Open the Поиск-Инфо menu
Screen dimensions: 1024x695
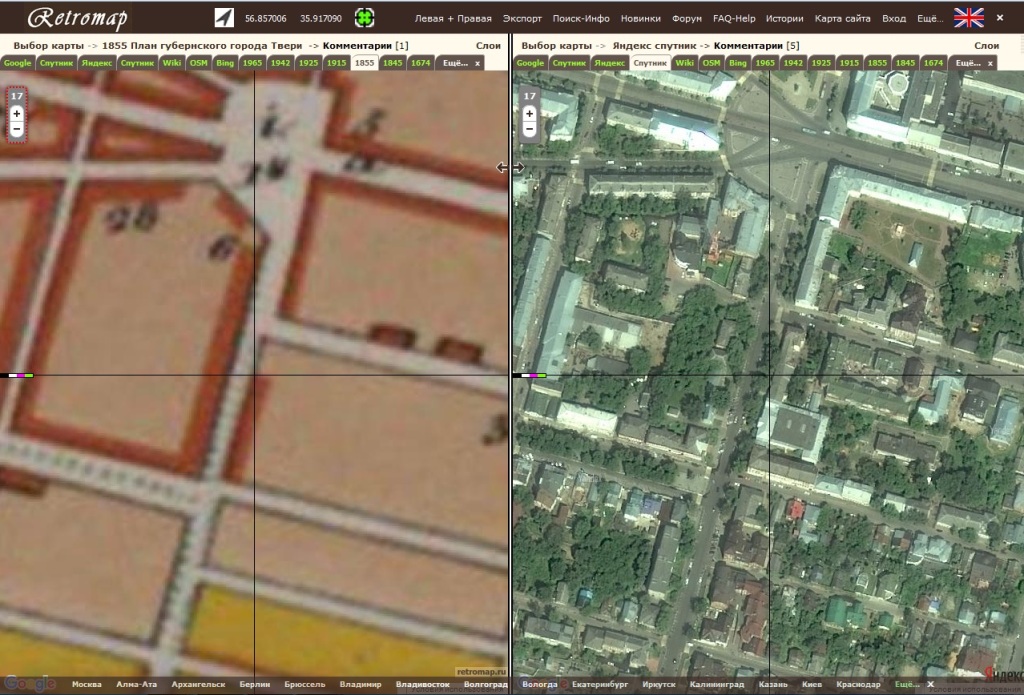coord(581,18)
